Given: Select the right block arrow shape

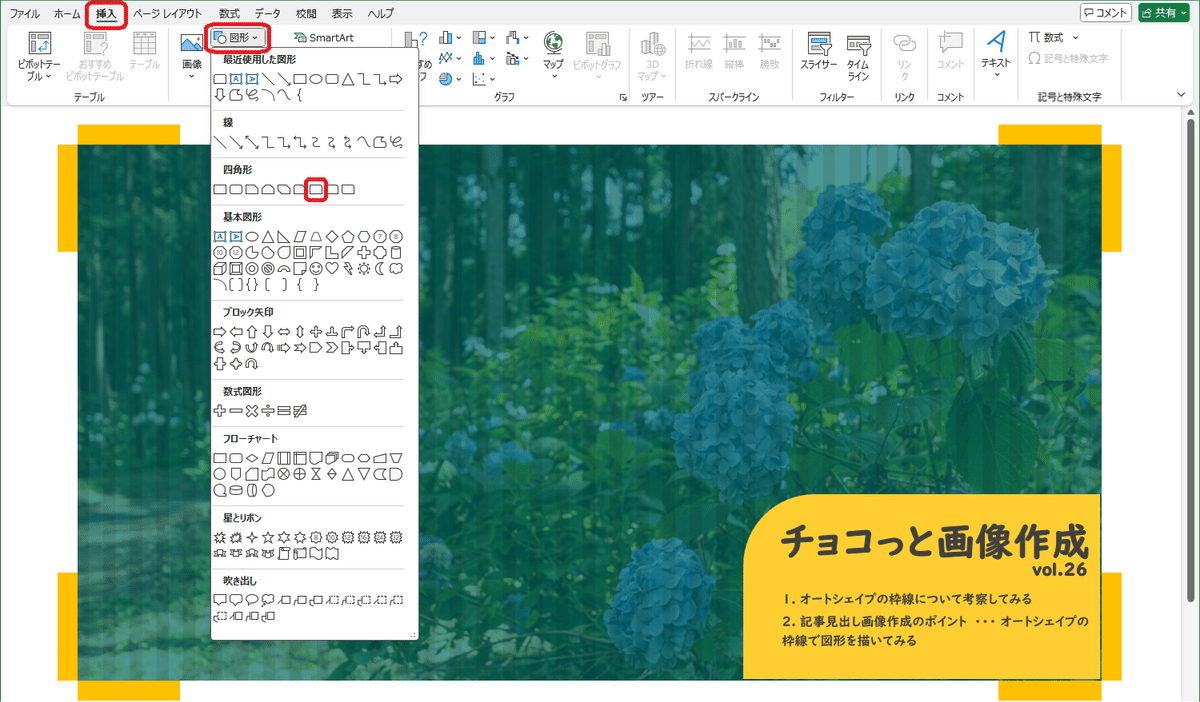Looking at the screenshot, I should 220,332.
